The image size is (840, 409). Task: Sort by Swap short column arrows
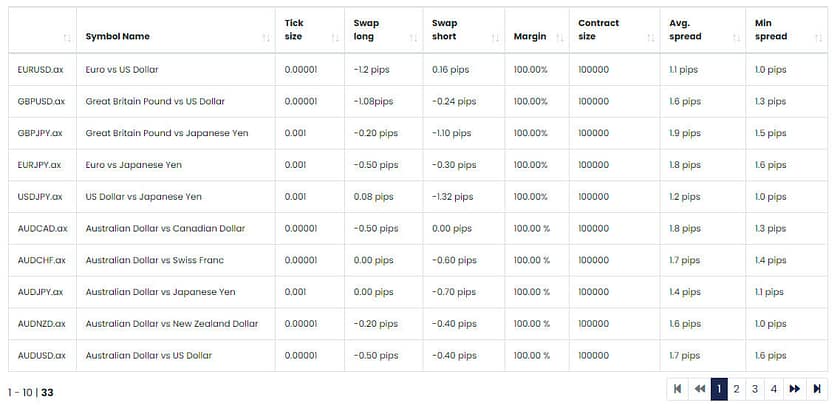tap(495, 37)
